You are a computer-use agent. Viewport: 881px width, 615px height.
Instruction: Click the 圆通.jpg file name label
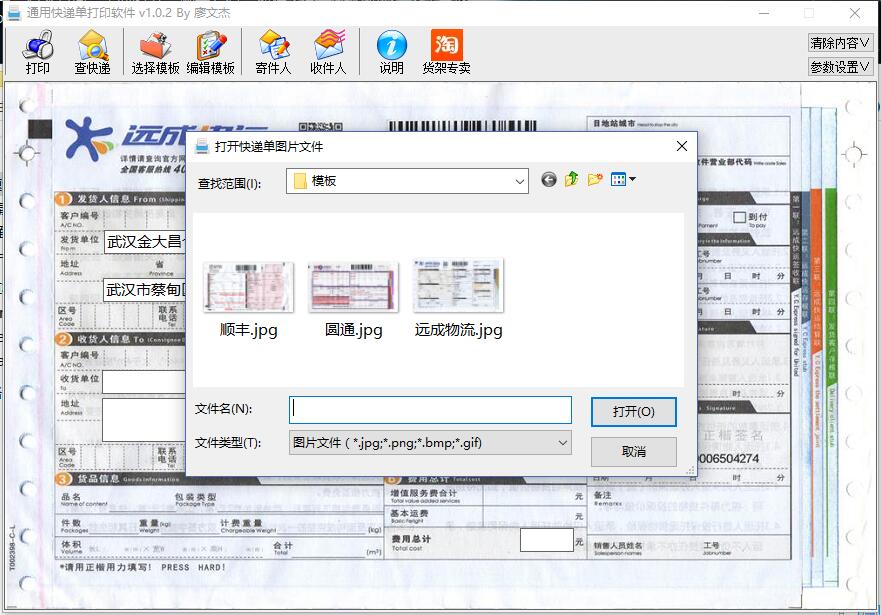pyautogui.click(x=353, y=330)
